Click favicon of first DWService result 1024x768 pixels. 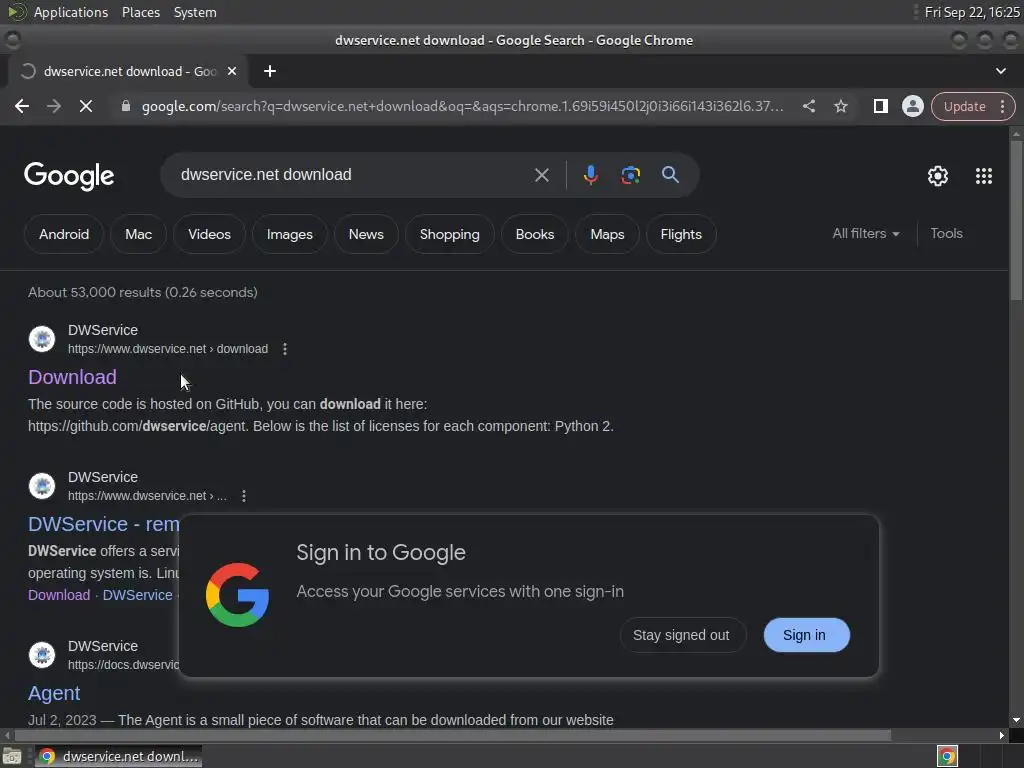42,339
